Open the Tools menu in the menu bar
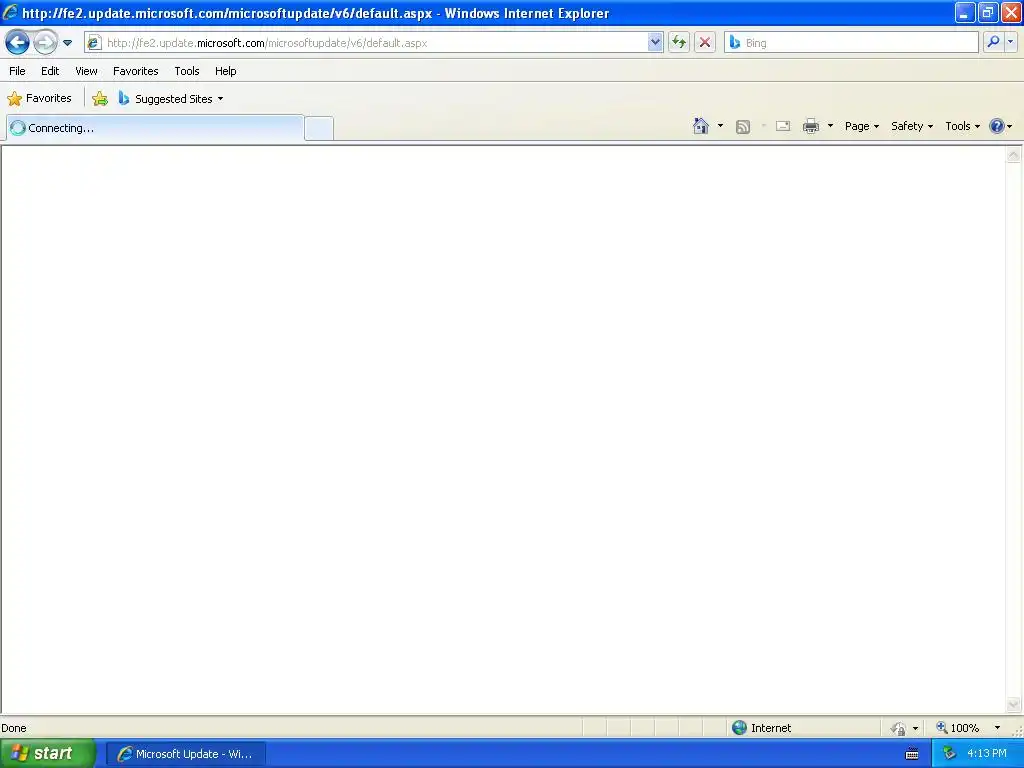Screen dimensions: 1024x768 tap(187, 71)
